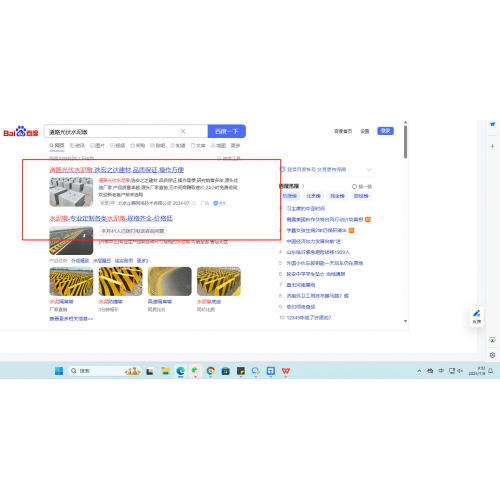The image size is (500, 500).
Task: Launch Google Chrome from the taskbar
Action: click(210, 371)
